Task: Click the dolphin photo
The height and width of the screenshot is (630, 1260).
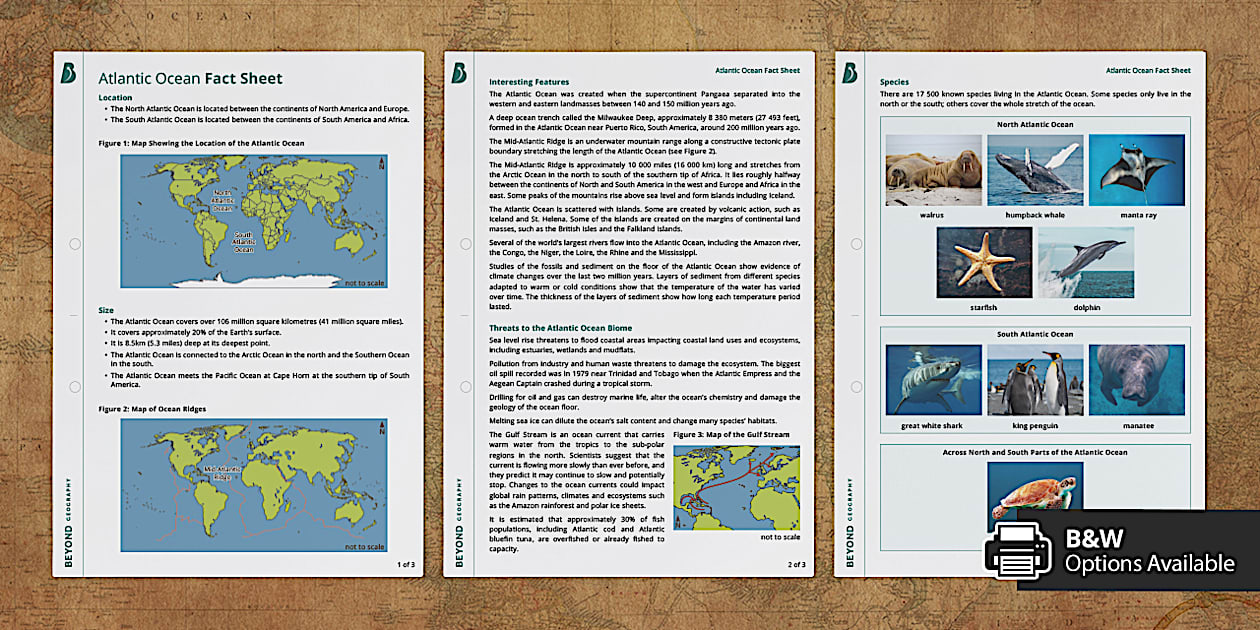Action: coord(1086,263)
